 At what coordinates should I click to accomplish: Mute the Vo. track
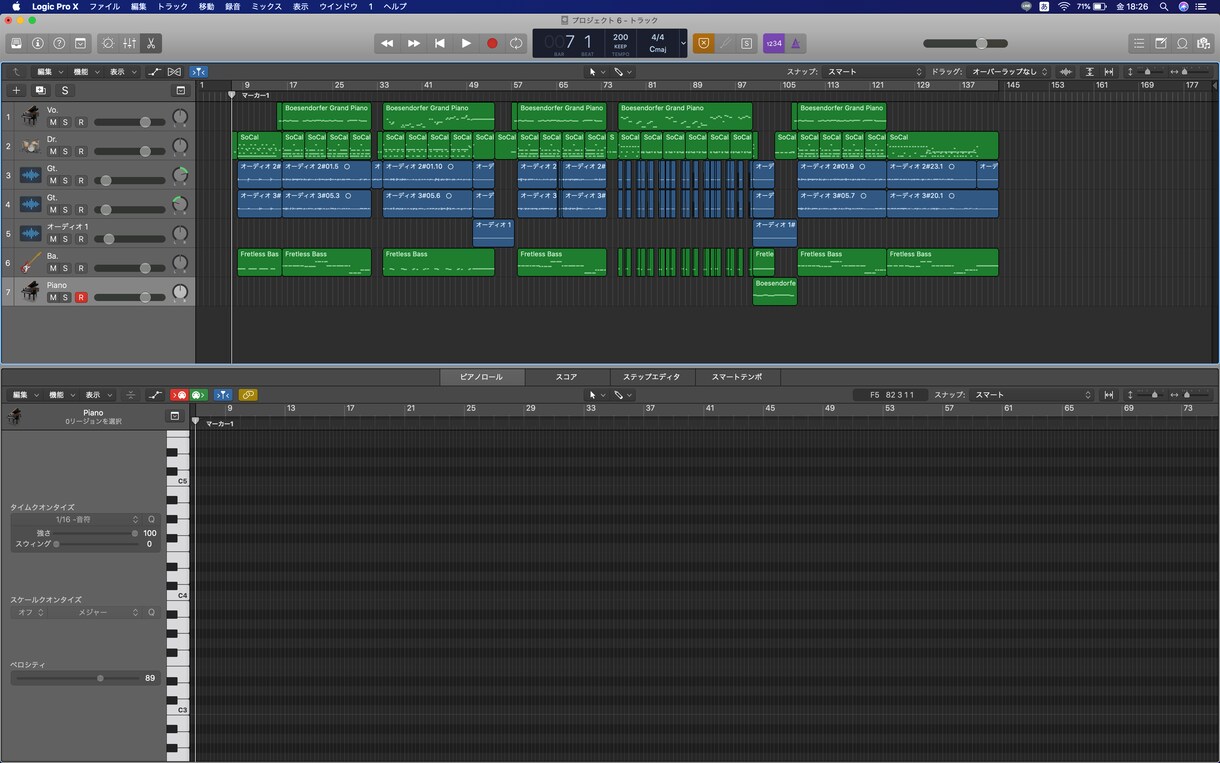pos(53,122)
